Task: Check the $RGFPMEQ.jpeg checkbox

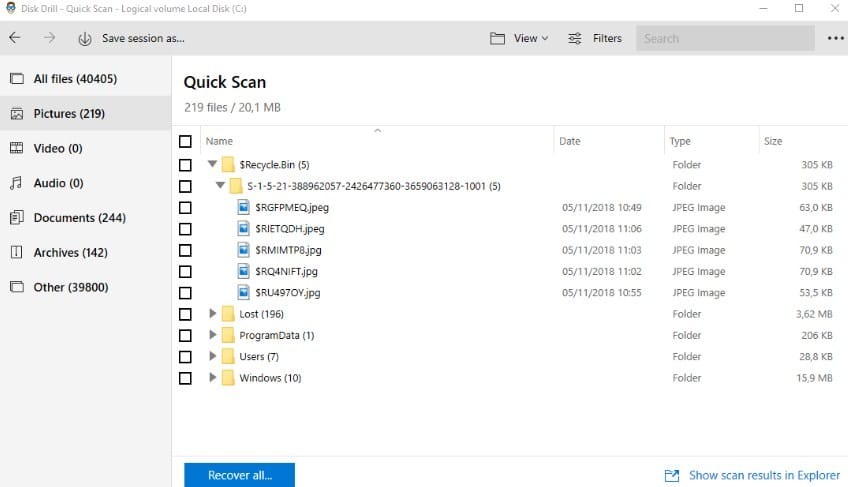Action: click(x=185, y=208)
